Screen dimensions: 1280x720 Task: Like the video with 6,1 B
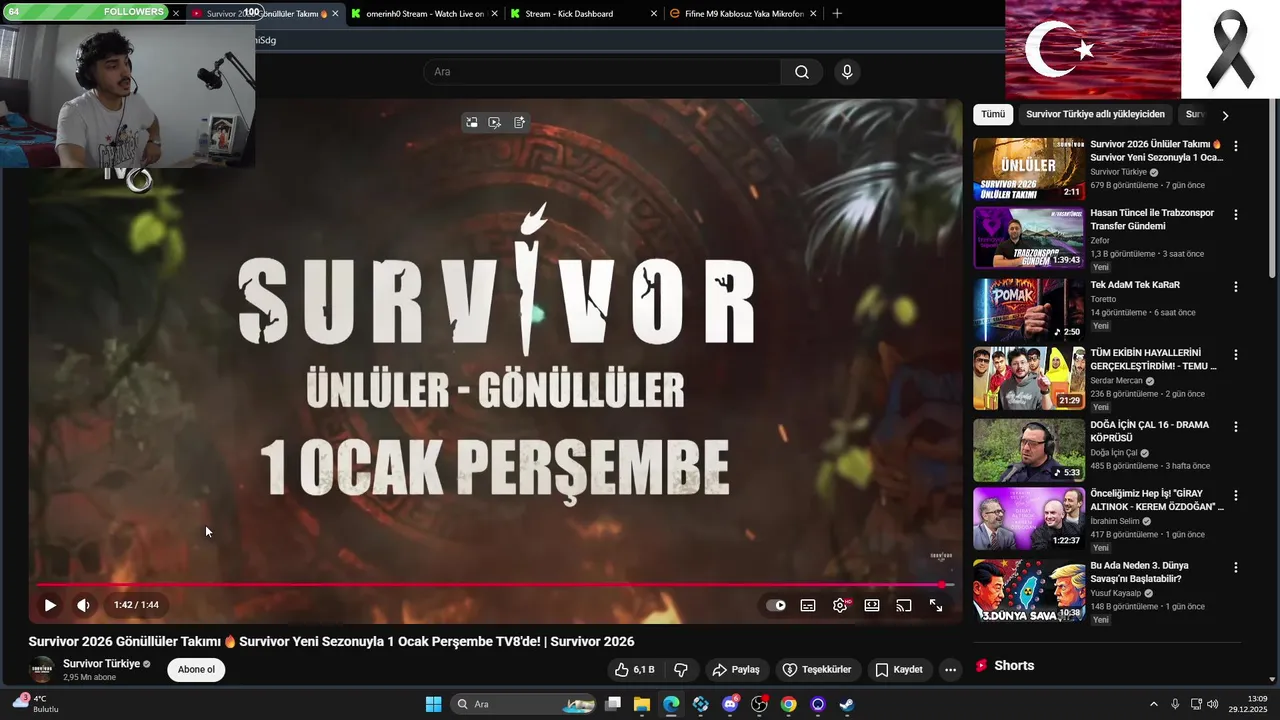click(x=635, y=670)
